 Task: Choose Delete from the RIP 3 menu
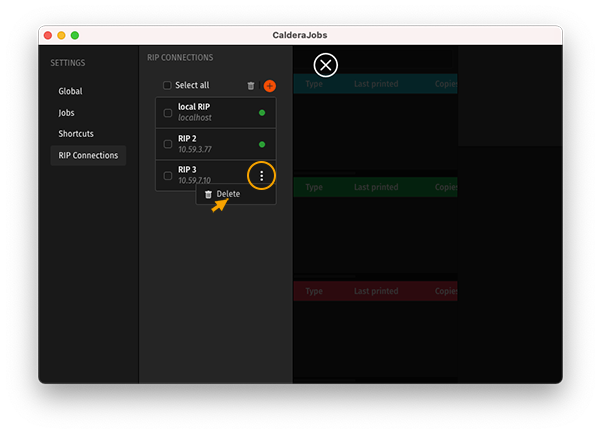point(227,194)
